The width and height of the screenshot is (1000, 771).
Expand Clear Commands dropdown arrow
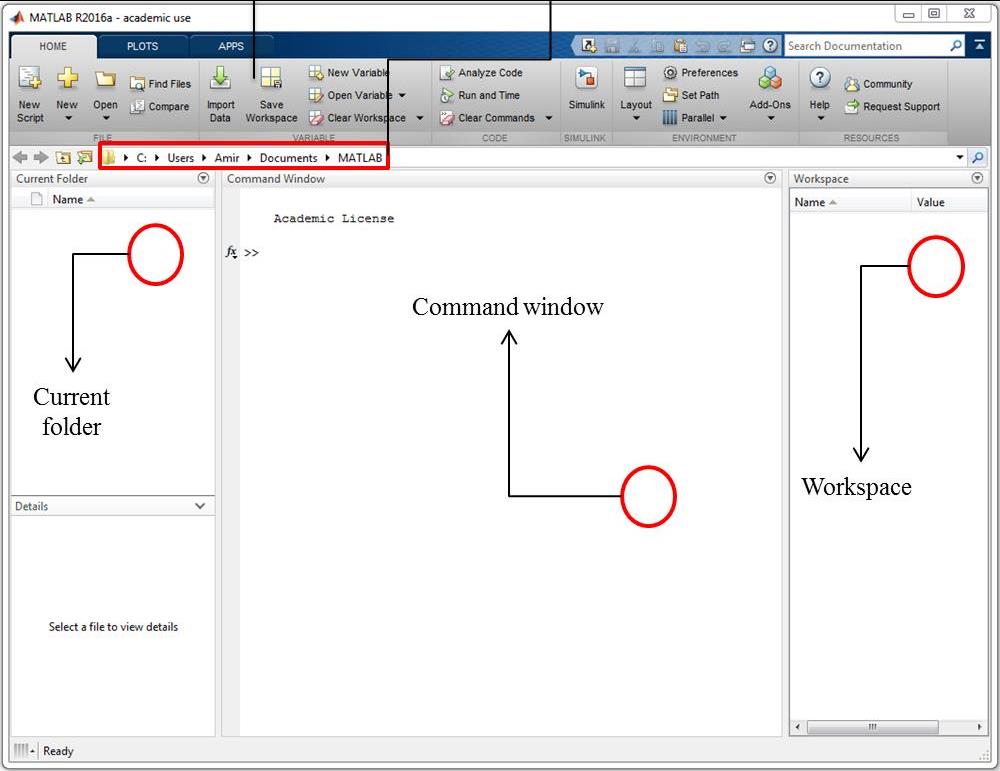tap(548, 118)
